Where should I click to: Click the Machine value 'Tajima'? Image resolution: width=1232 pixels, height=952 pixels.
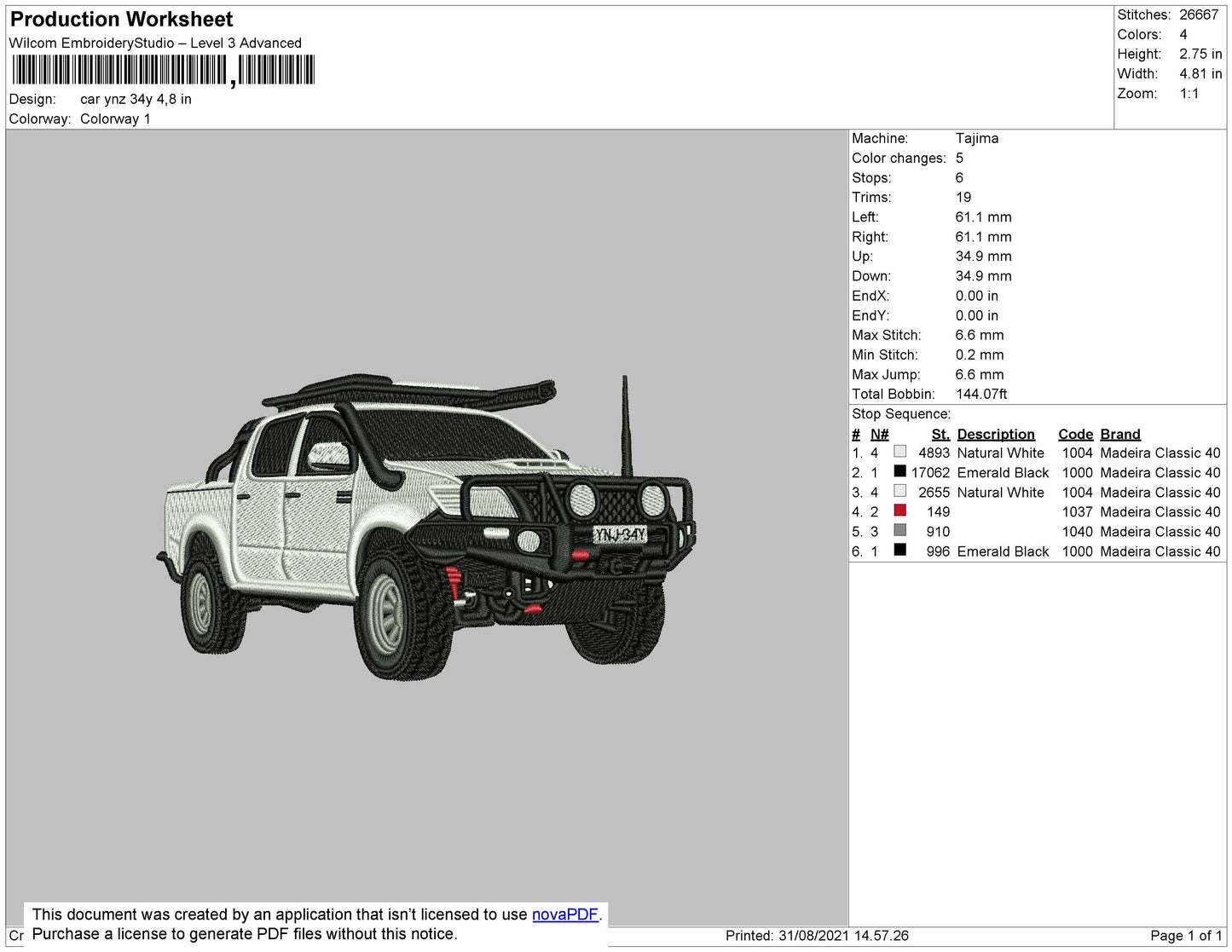click(x=977, y=138)
